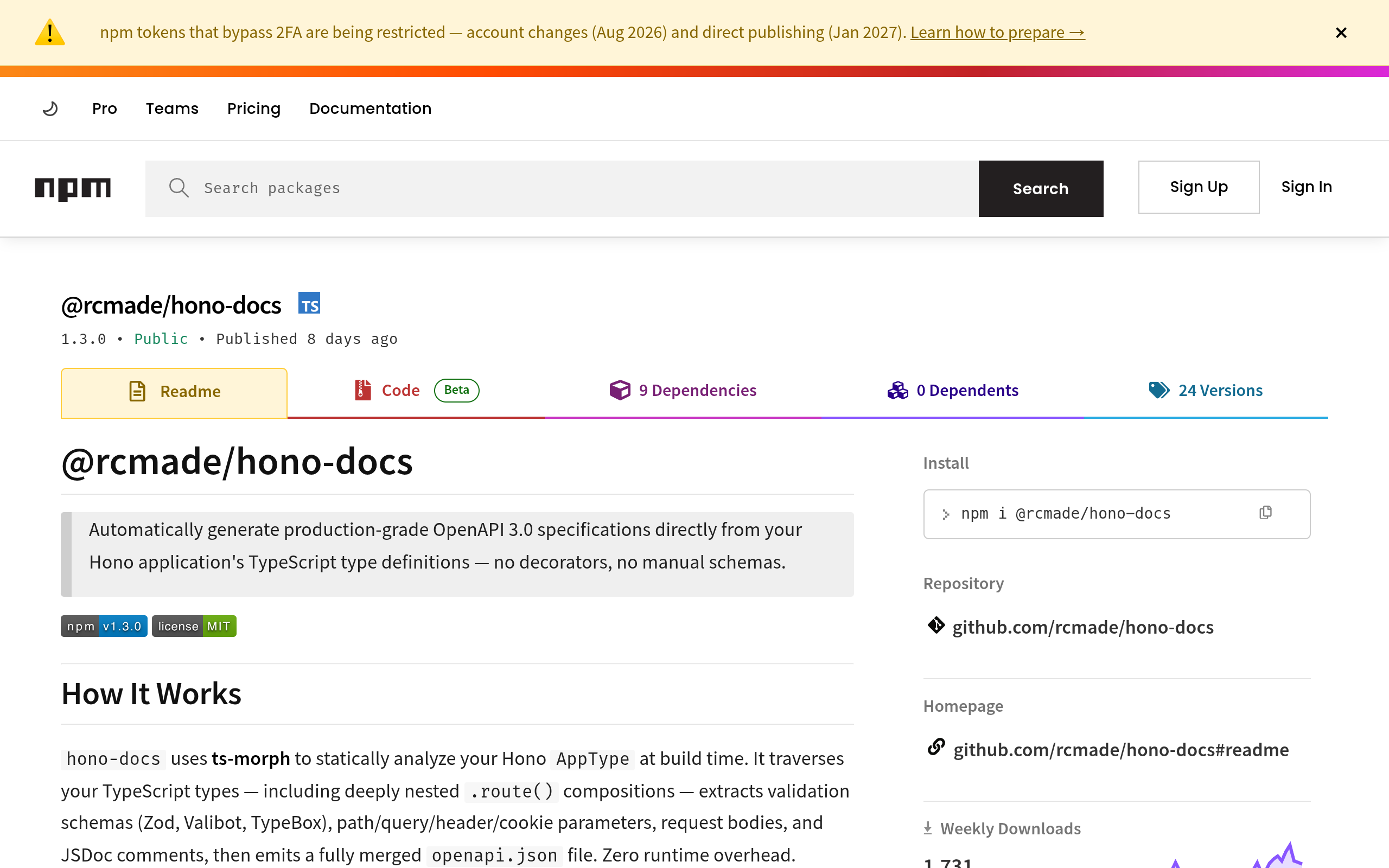
Task: Open the Teams menu item
Action: click(x=172, y=108)
